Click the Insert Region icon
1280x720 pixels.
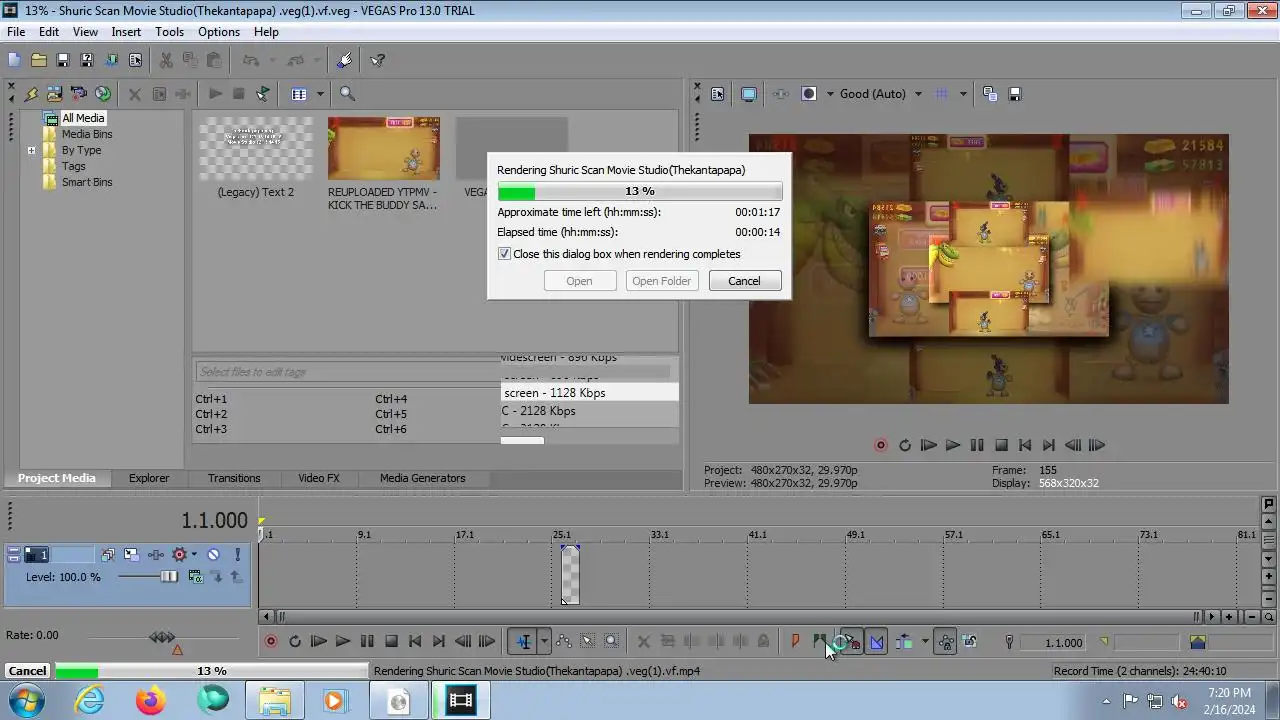point(819,642)
